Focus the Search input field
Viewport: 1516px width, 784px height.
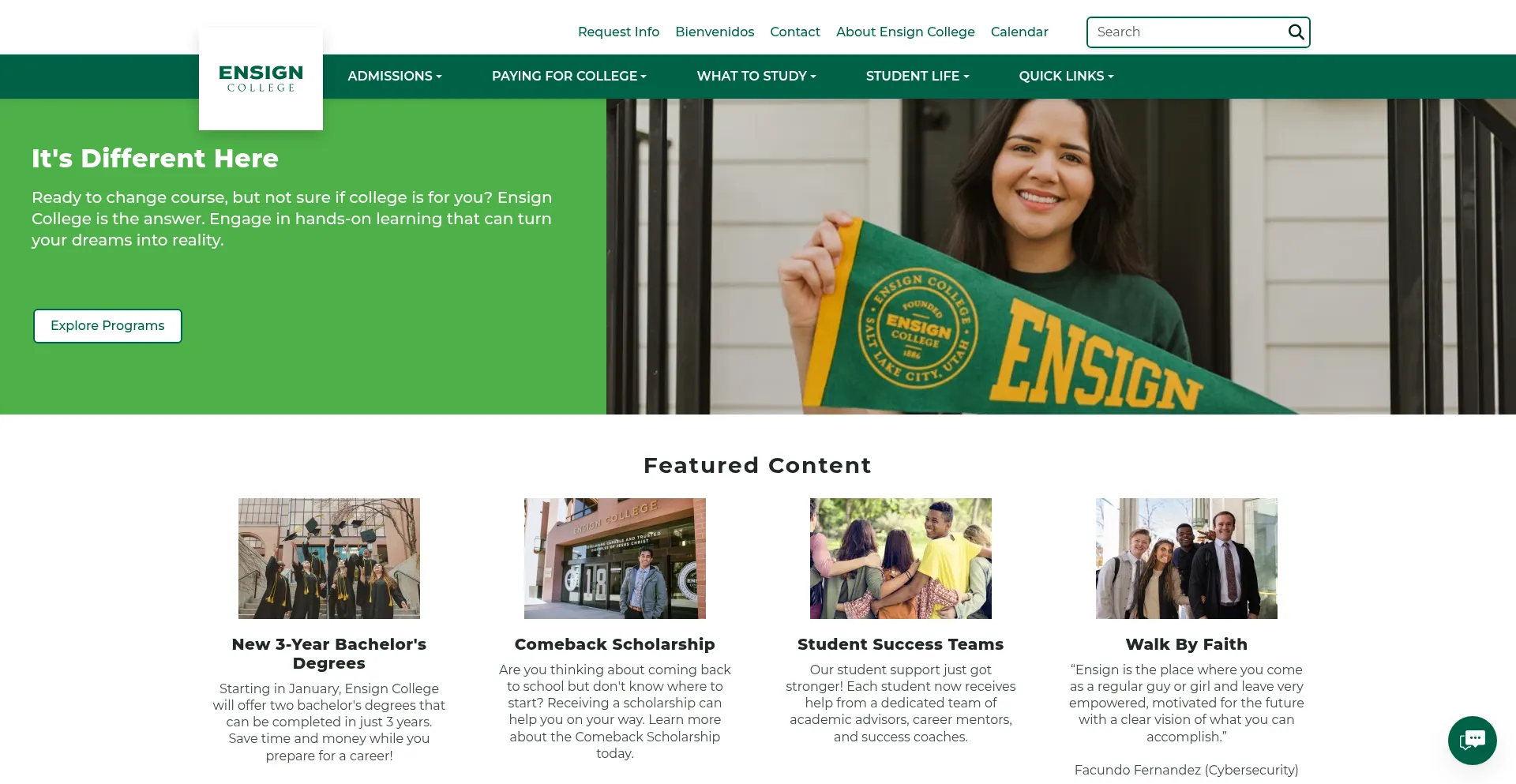click(x=1187, y=32)
